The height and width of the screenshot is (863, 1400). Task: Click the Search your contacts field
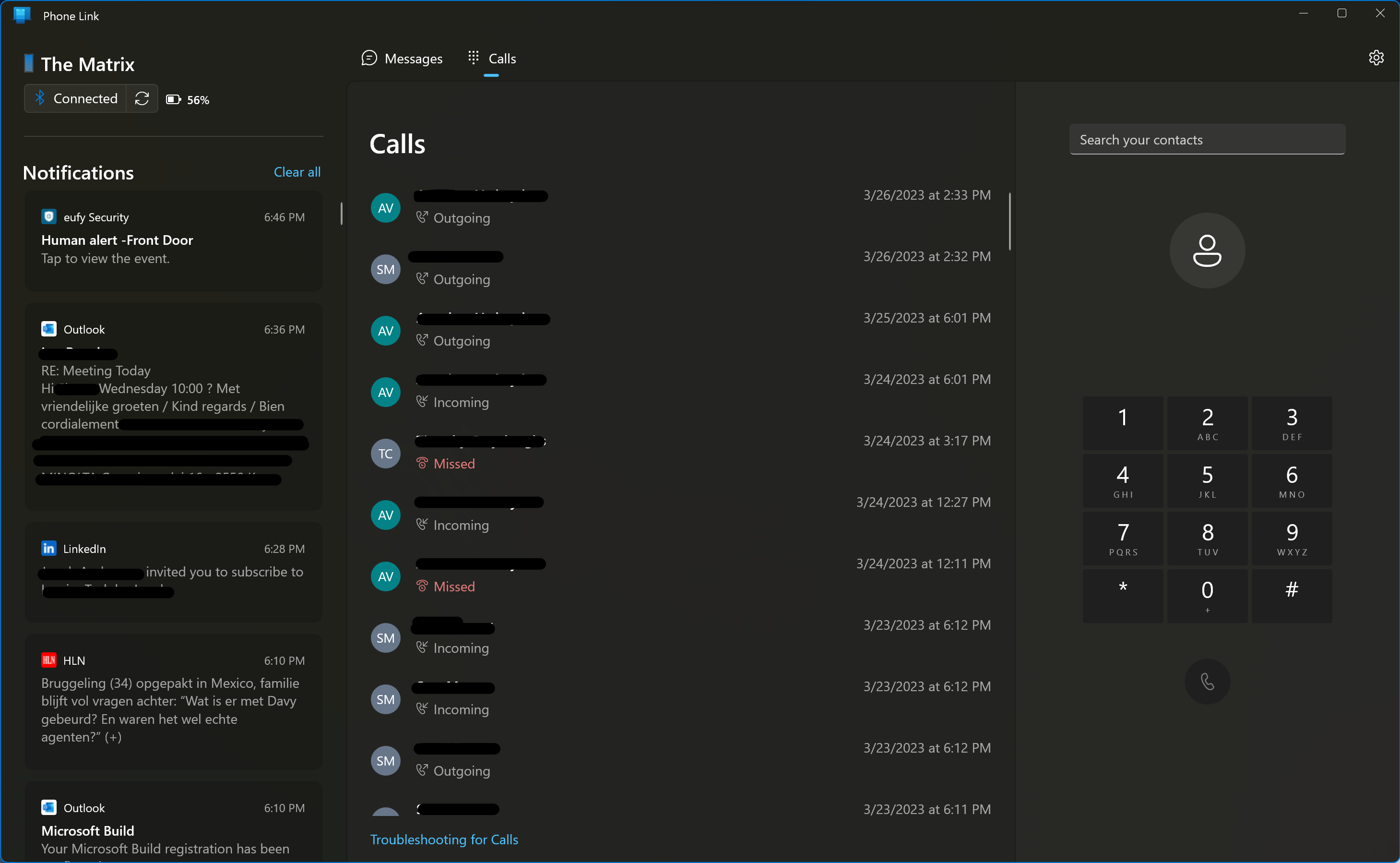click(x=1207, y=140)
